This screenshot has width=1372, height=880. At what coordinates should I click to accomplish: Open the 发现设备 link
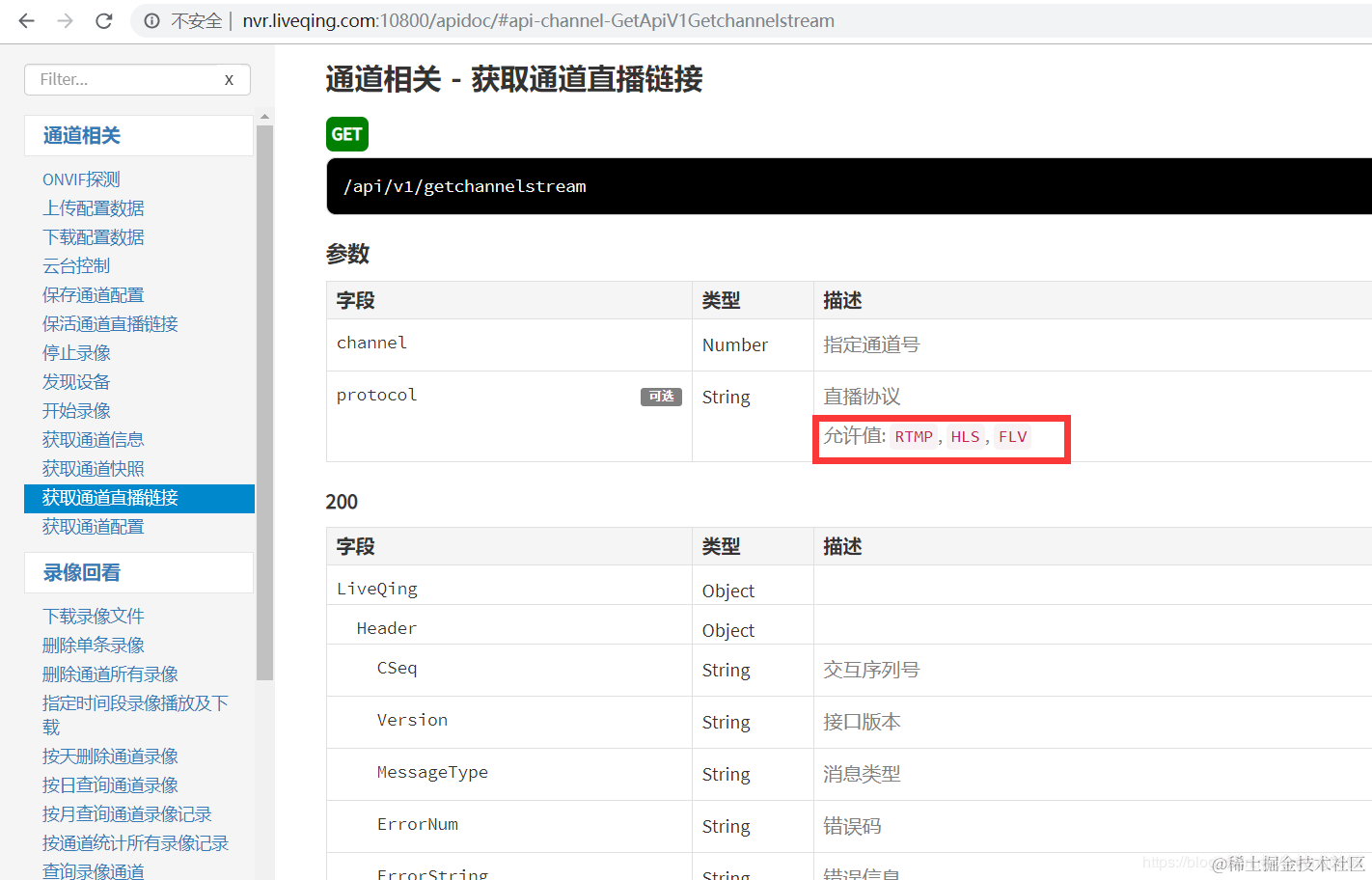[x=76, y=382]
